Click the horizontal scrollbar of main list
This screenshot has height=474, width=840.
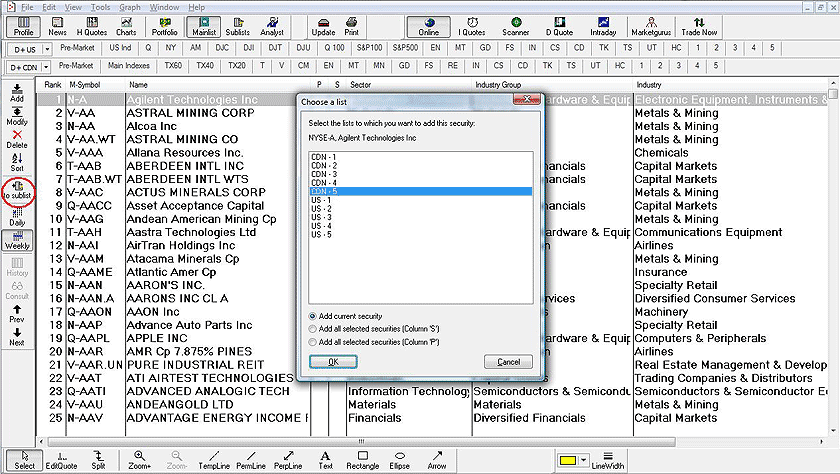[361, 442]
